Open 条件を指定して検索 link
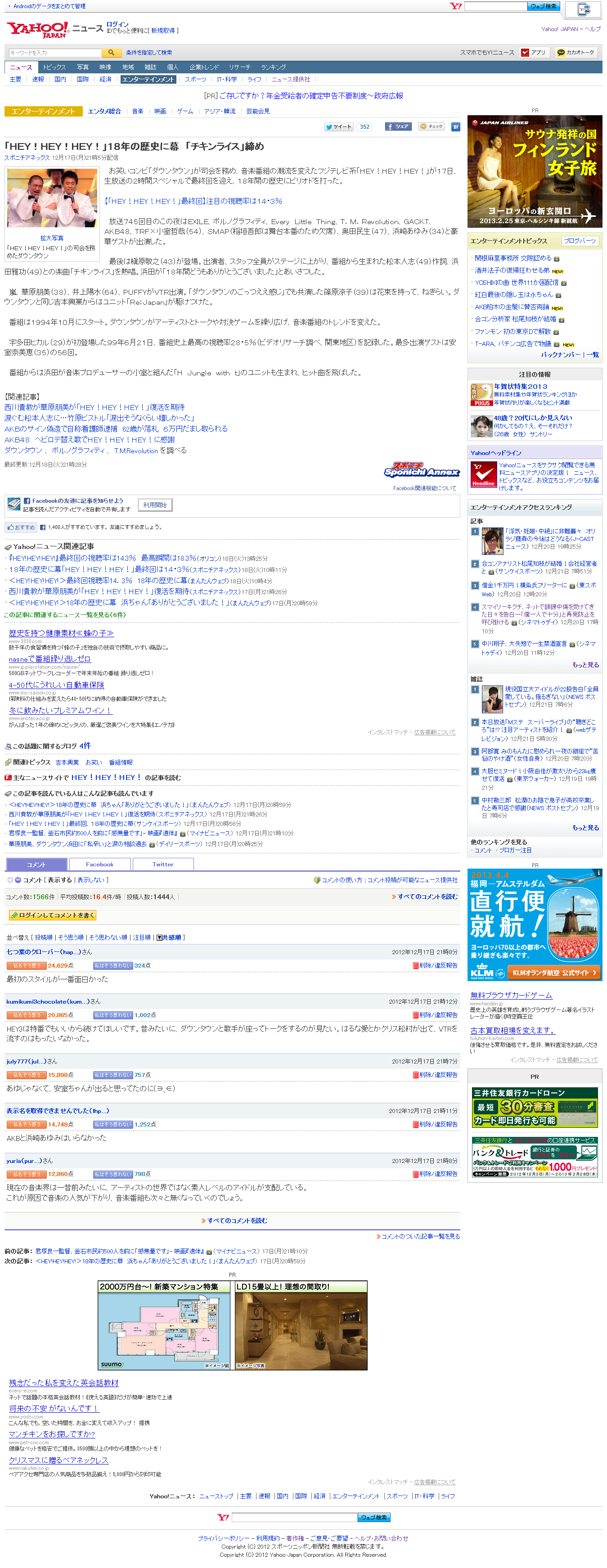607x1568 pixels. click(149, 52)
